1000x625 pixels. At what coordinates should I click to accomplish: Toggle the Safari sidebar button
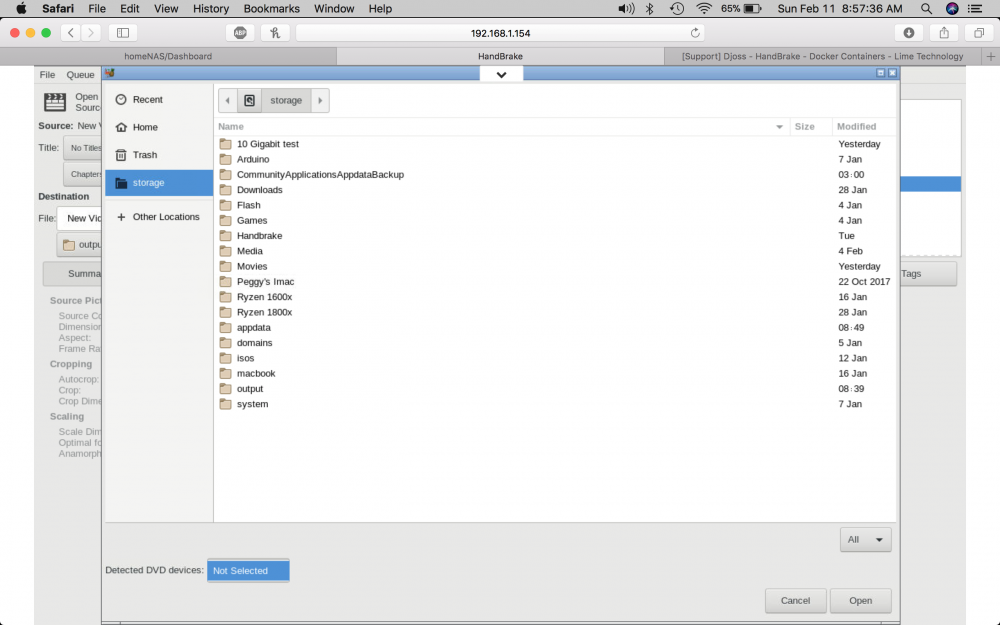click(x=123, y=33)
